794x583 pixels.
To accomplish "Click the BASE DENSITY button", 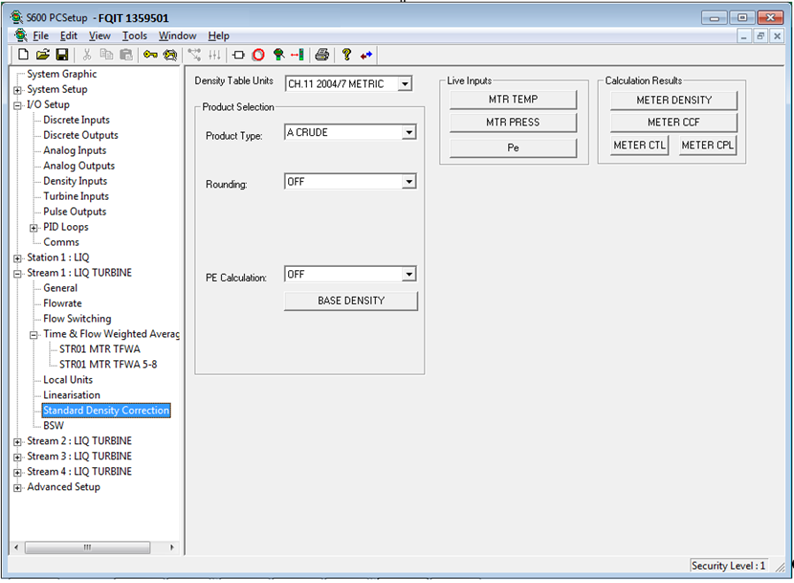I will [x=351, y=300].
